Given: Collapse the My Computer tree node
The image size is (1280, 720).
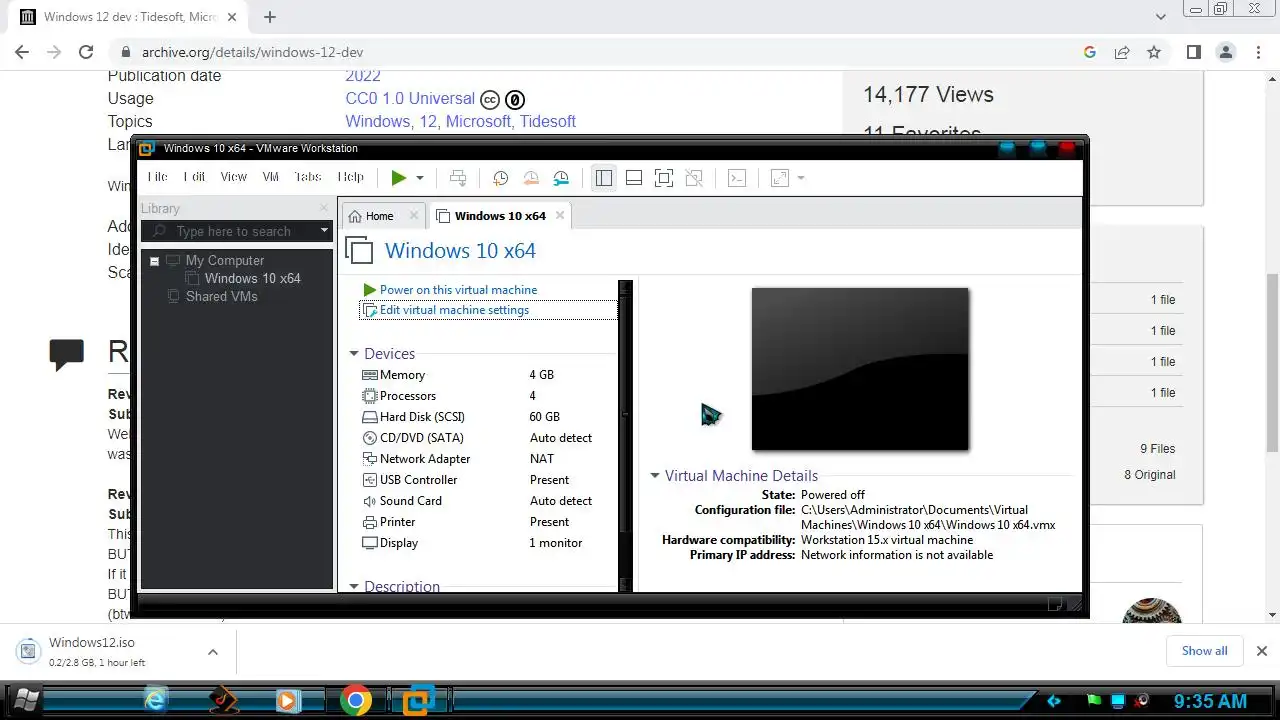Looking at the screenshot, I should pyautogui.click(x=155, y=261).
